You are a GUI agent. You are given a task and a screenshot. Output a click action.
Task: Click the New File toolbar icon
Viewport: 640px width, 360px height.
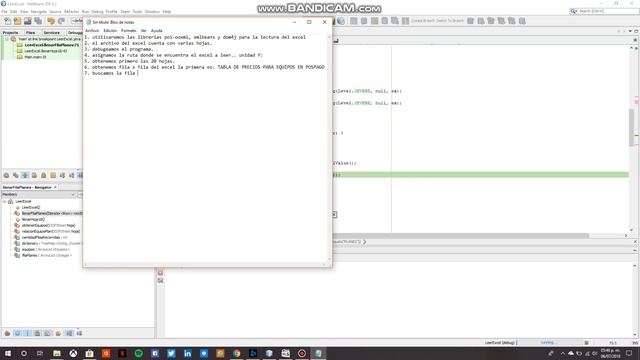pyautogui.click(x=7, y=21)
